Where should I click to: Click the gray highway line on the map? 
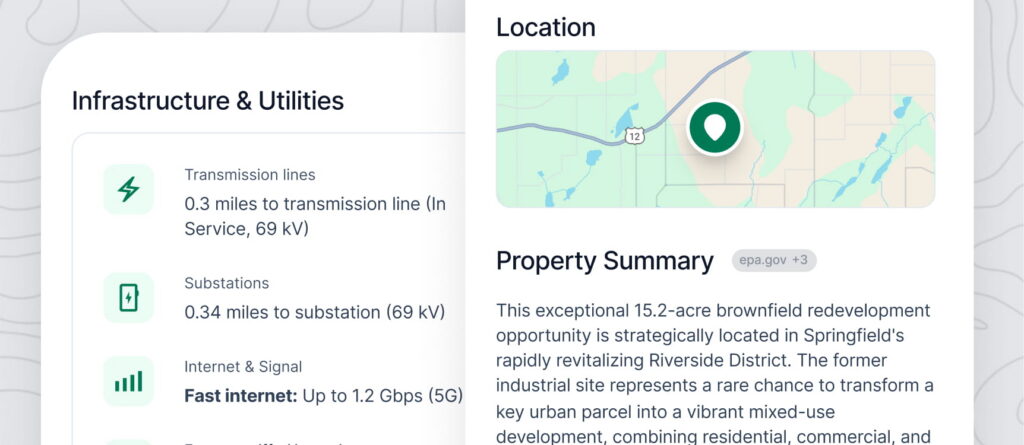click(x=560, y=129)
